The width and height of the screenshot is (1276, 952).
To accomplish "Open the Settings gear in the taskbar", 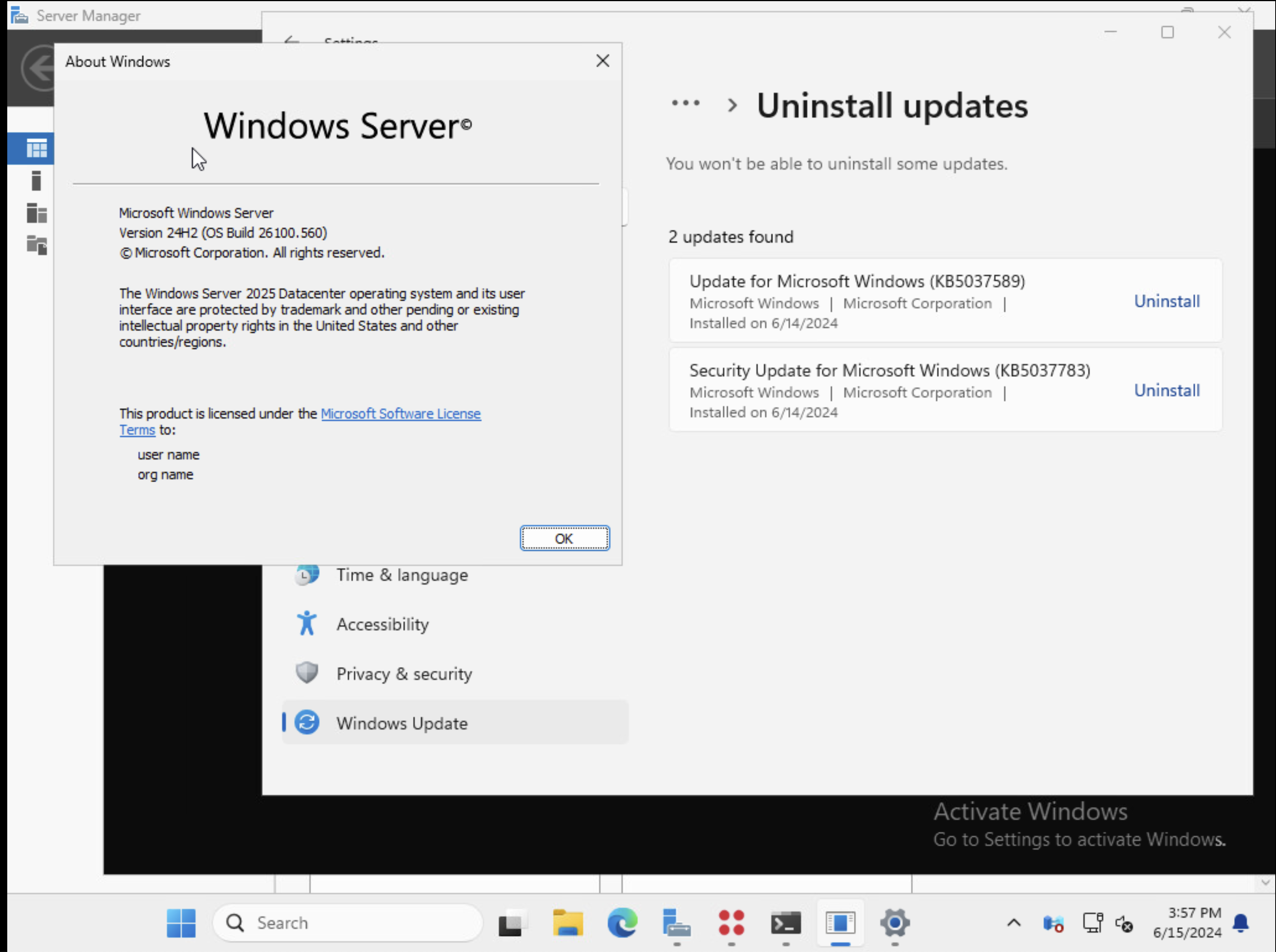I will 895,923.
